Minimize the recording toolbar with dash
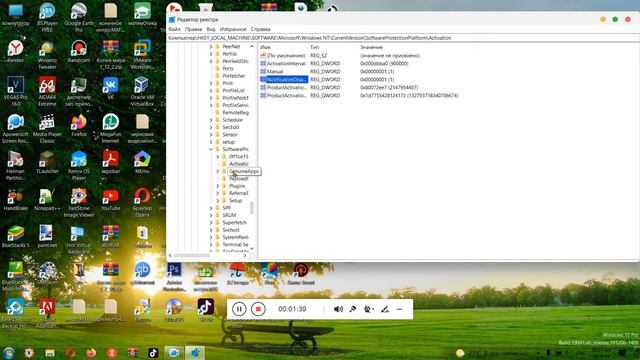 pos(400,309)
